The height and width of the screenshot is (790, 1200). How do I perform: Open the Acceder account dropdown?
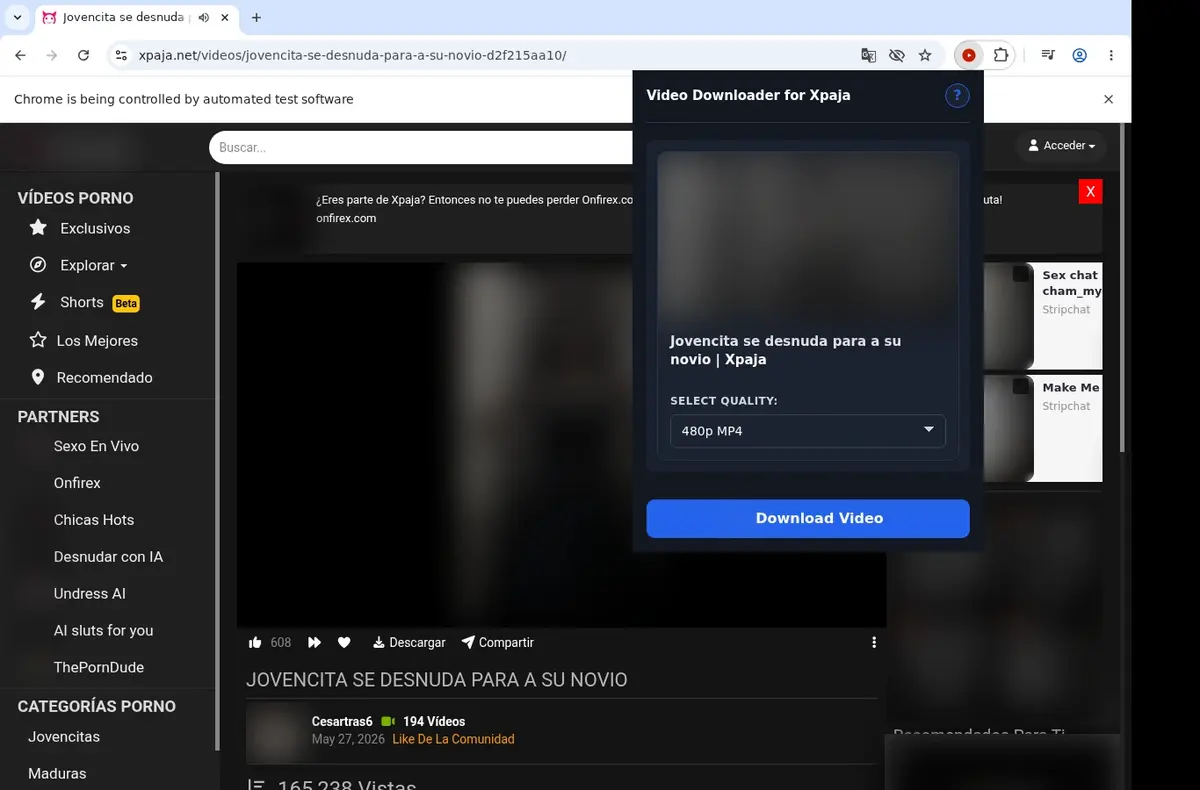tap(1062, 146)
